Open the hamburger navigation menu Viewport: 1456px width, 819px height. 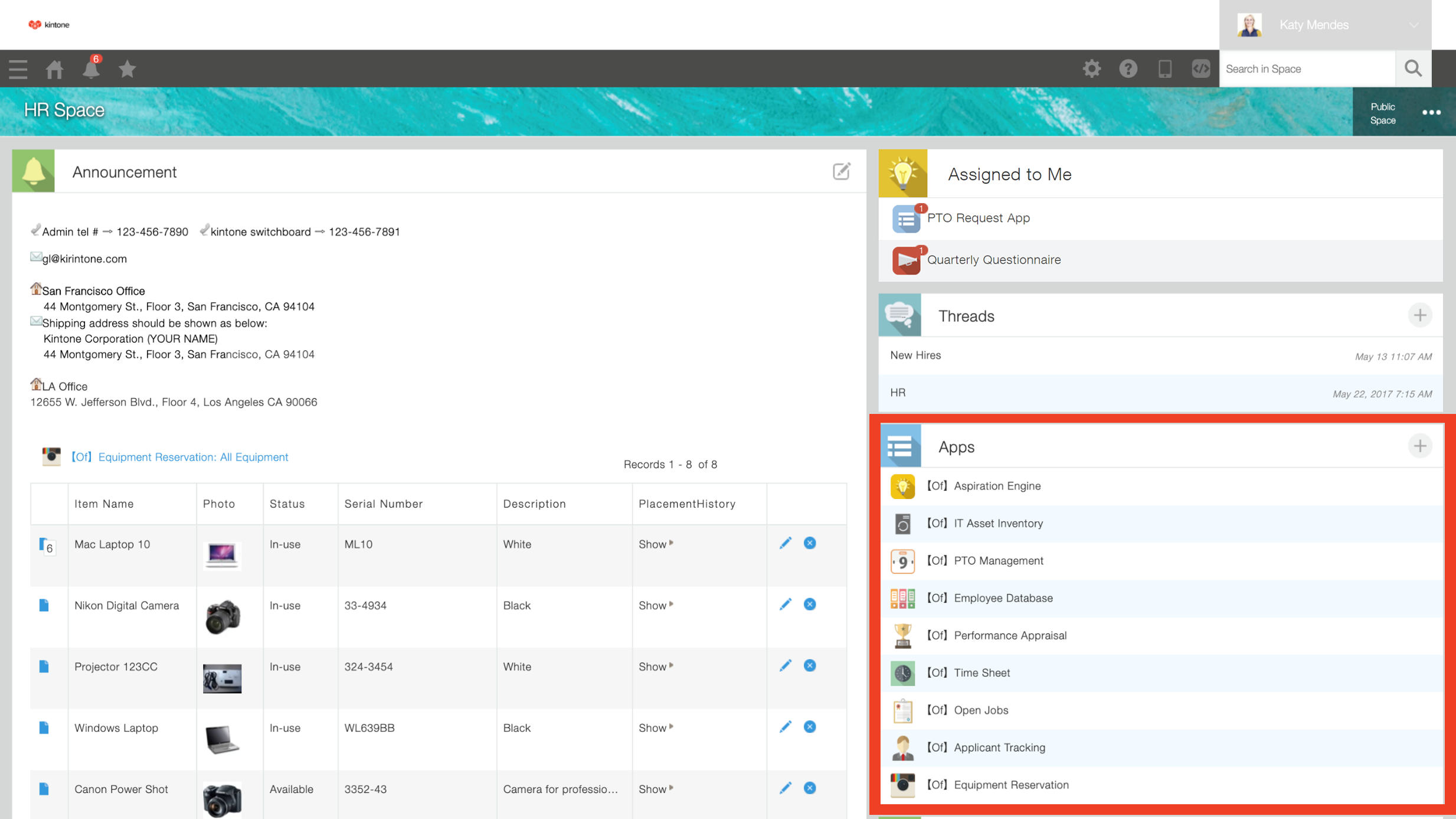click(18, 69)
